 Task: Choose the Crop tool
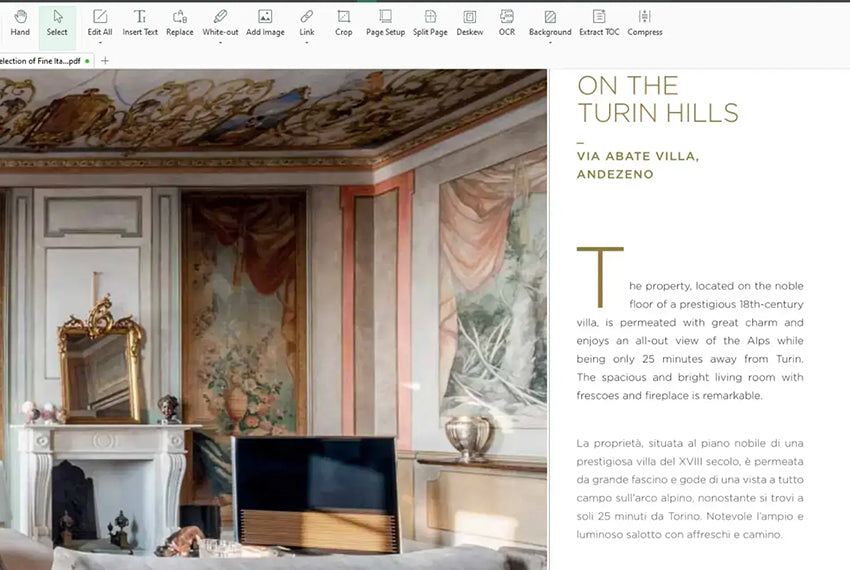click(343, 23)
